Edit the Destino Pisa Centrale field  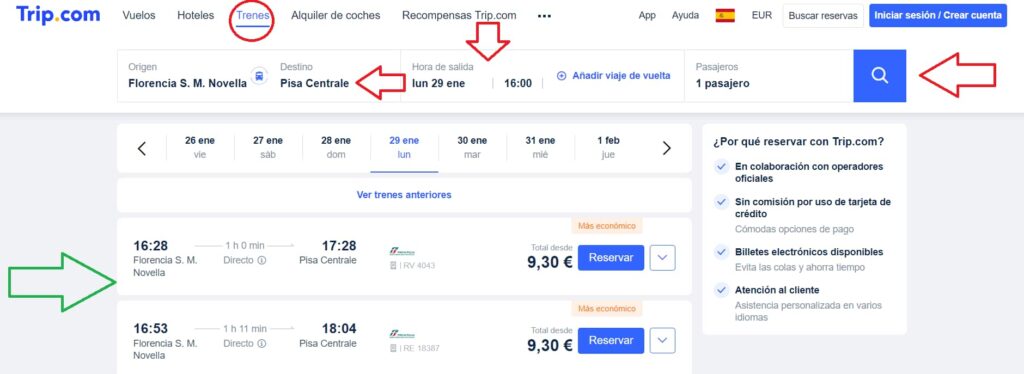tap(314, 76)
